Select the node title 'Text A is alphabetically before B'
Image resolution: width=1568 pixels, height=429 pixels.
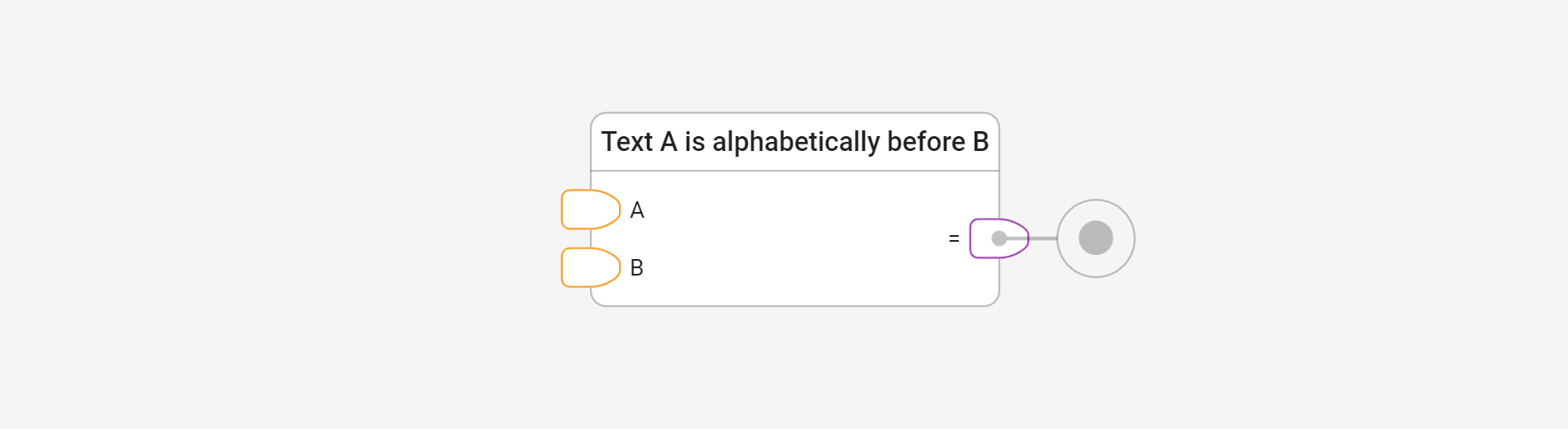point(795,142)
